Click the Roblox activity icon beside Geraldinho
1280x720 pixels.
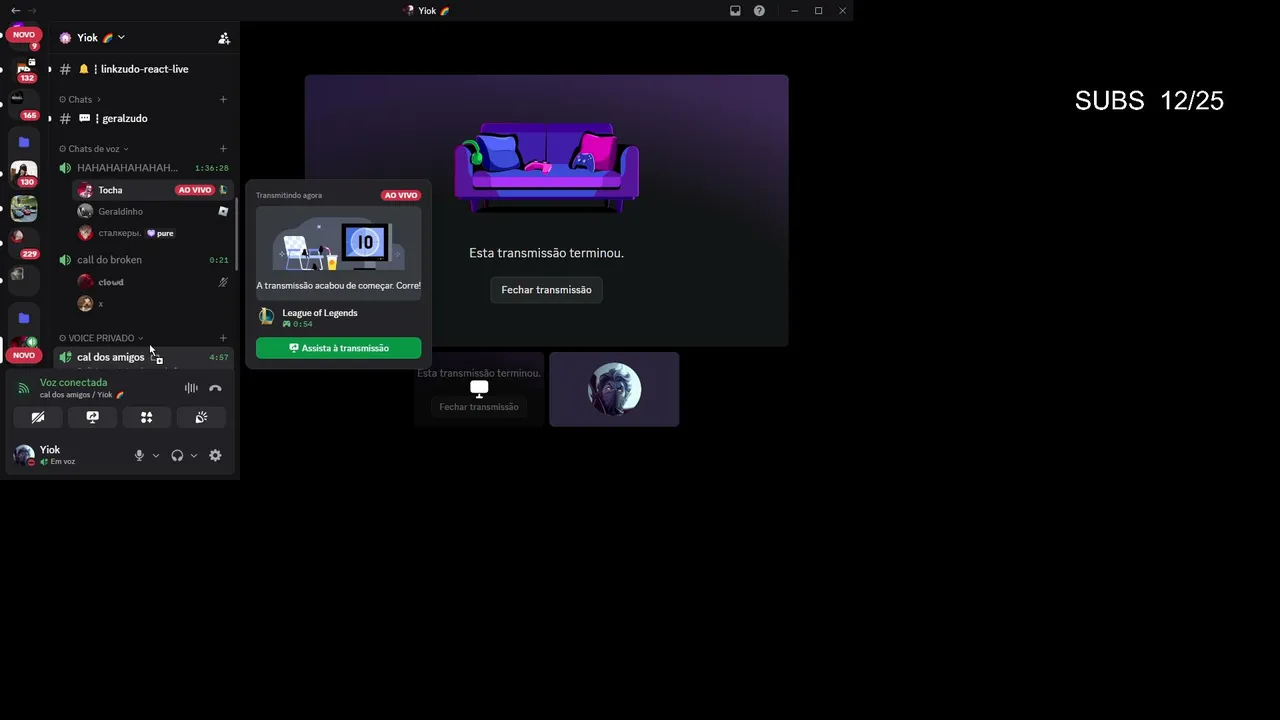(223, 212)
